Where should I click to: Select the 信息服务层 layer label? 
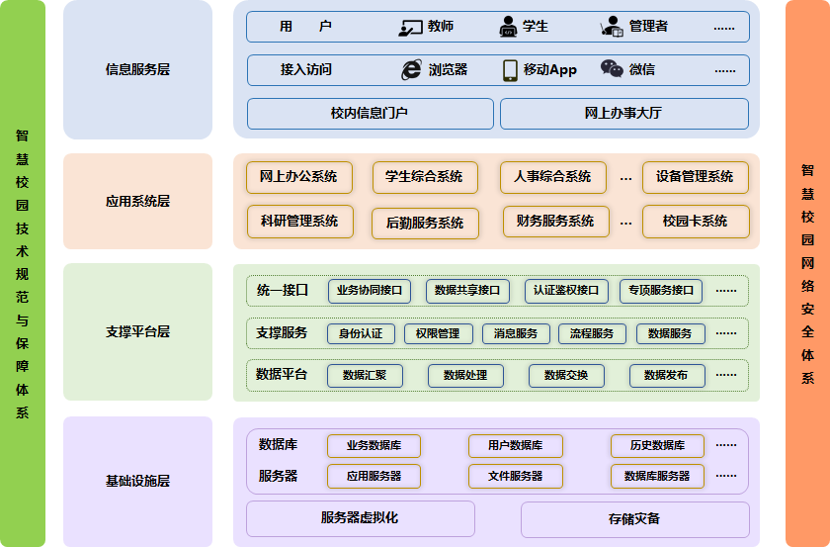tap(138, 70)
